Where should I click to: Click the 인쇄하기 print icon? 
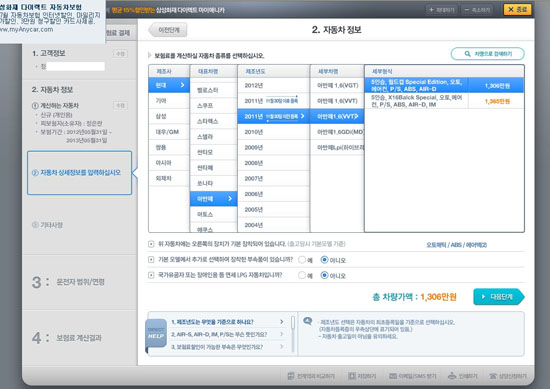[452, 376]
